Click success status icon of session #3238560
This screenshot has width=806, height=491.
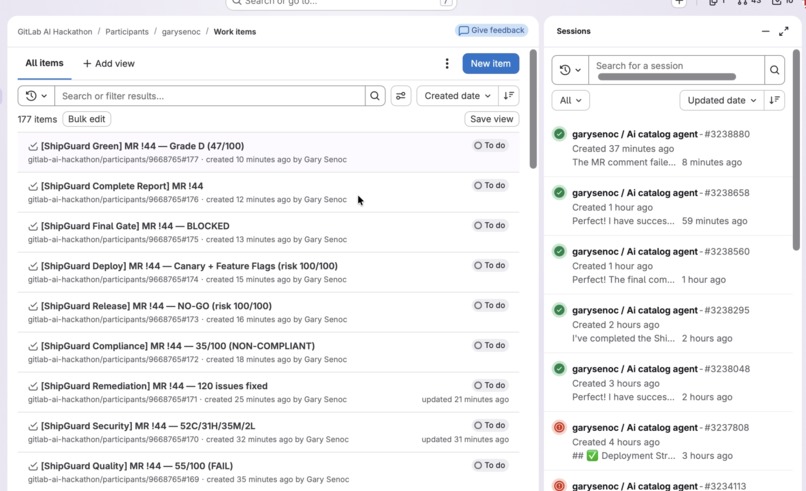(x=559, y=251)
